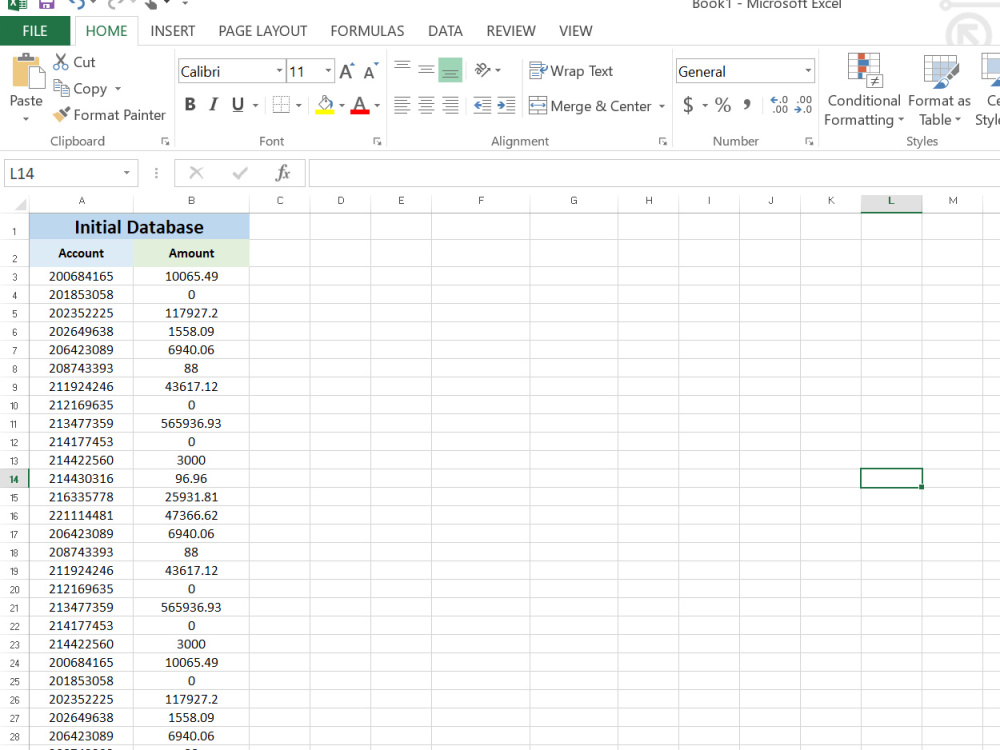Open Font dialog launcher
The width and height of the screenshot is (1000, 750).
click(377, 142)
